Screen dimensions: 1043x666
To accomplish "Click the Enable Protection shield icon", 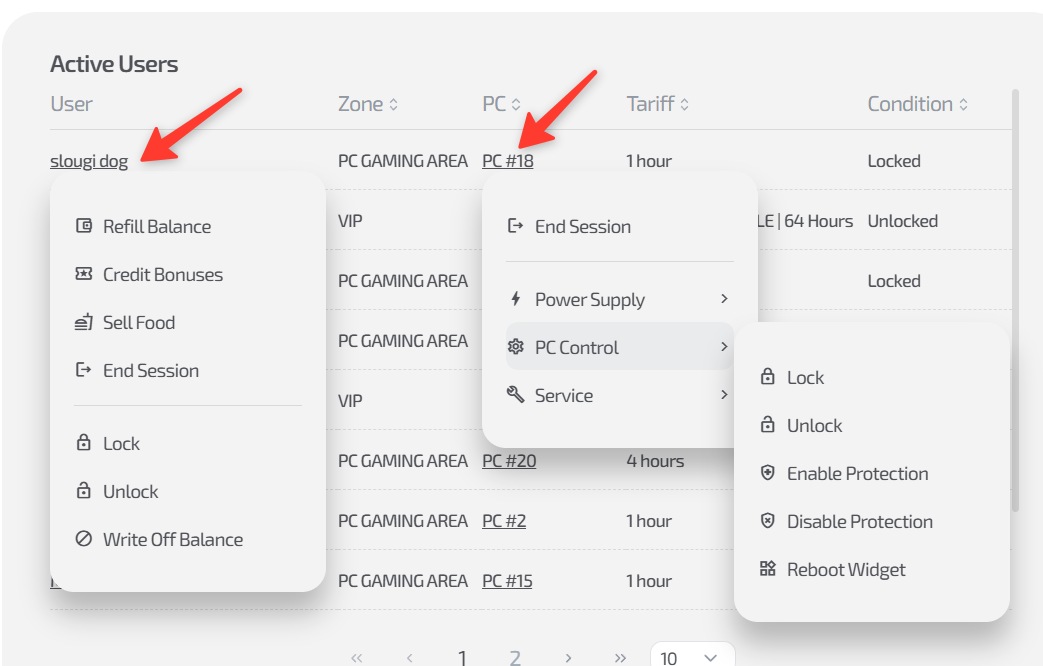I will pyautogui.click(x=768, y=473).
